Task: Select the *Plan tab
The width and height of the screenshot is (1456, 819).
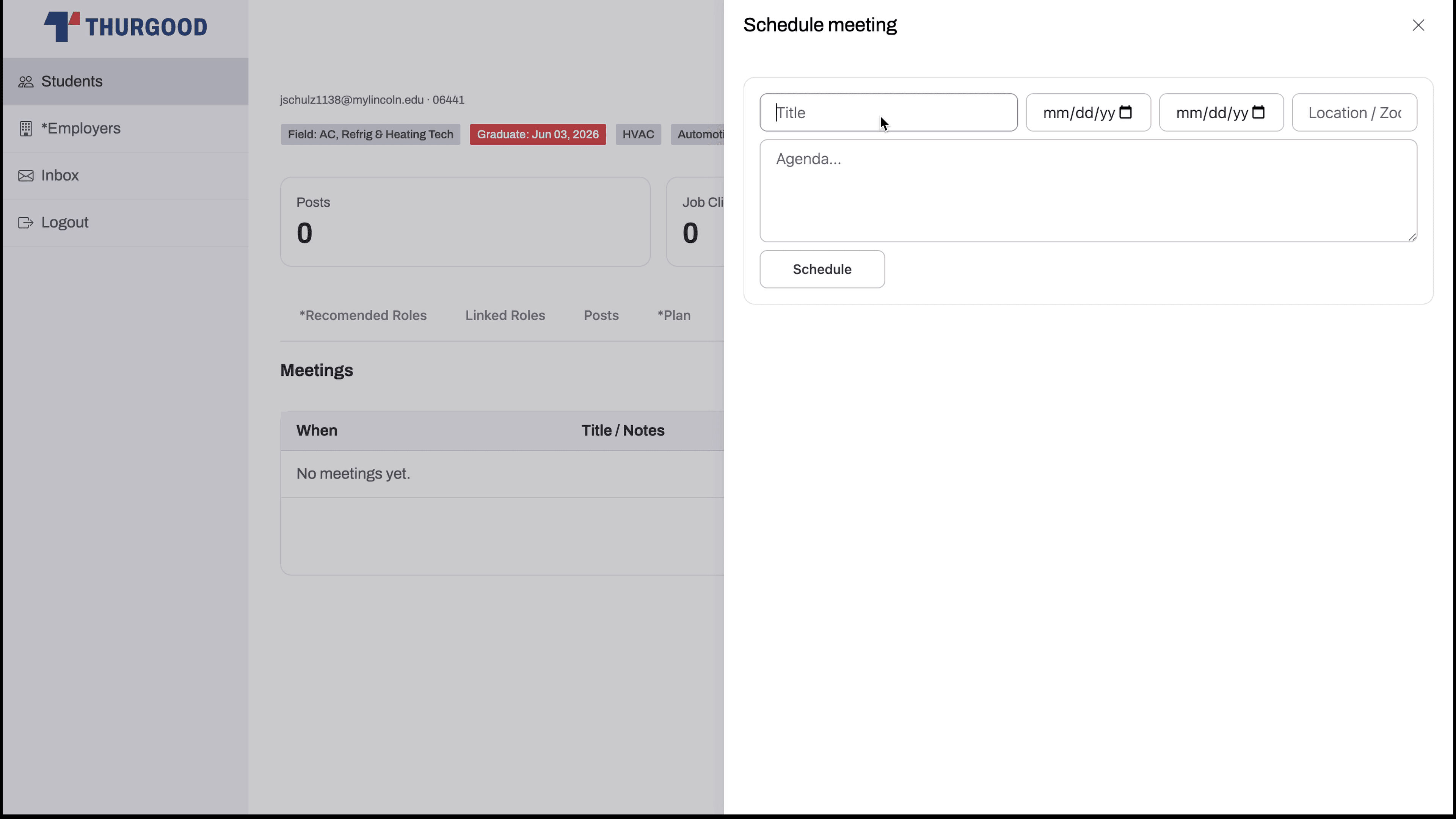Action: 674,315
